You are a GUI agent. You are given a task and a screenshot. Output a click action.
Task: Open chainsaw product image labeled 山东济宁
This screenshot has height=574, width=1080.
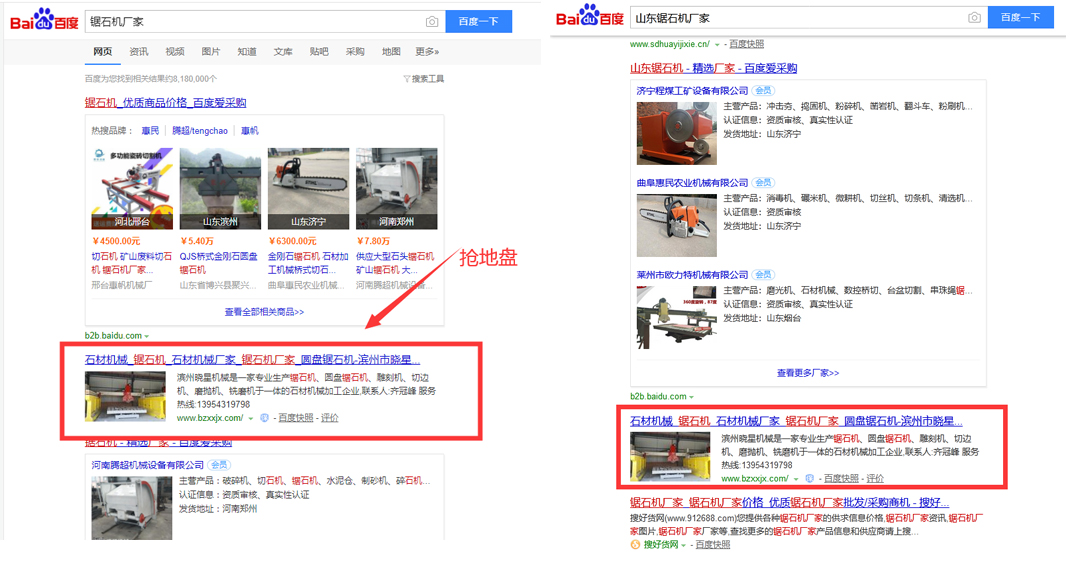click(309, 188)
